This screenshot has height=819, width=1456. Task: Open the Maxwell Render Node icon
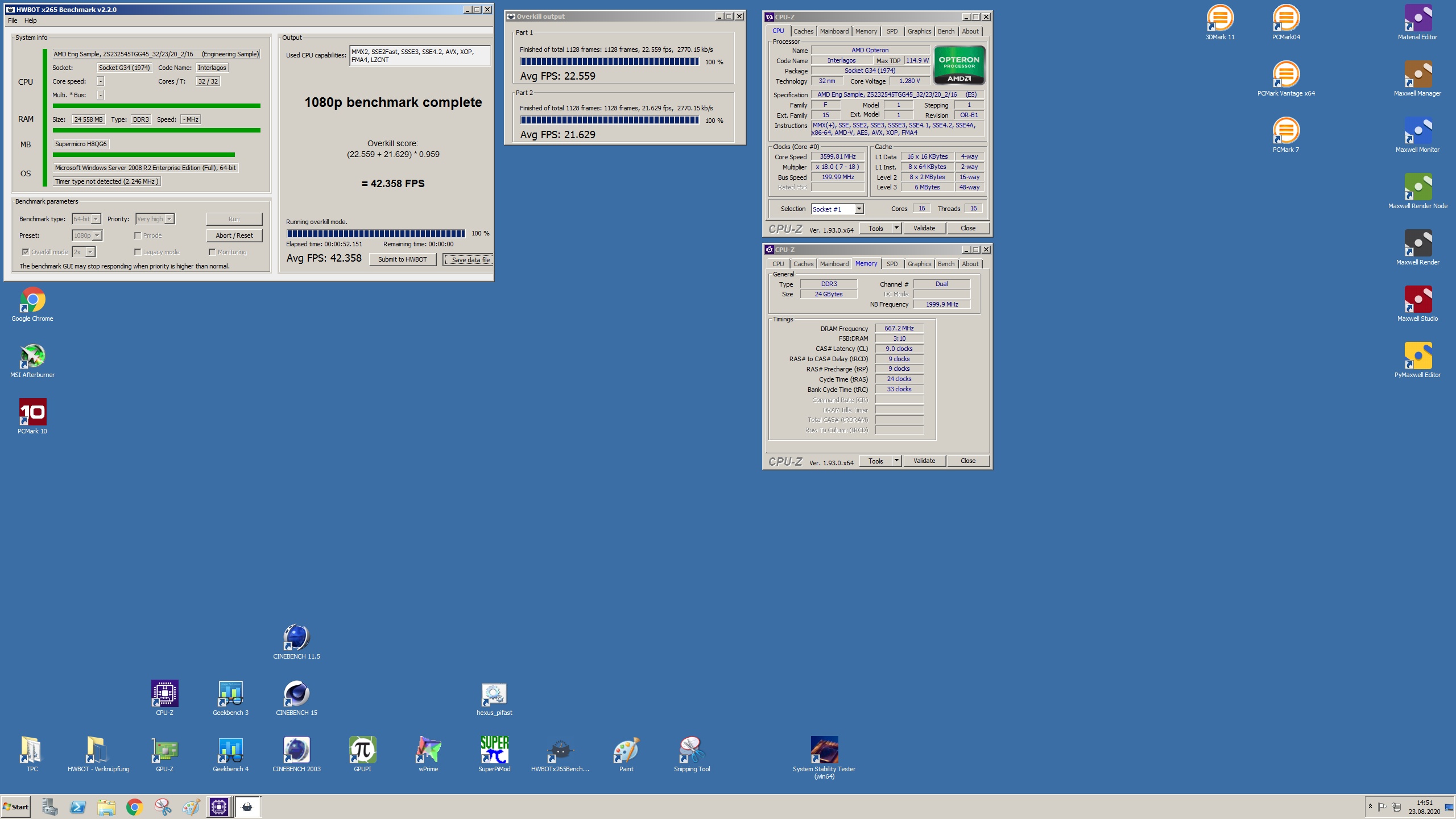(1417, 192)
